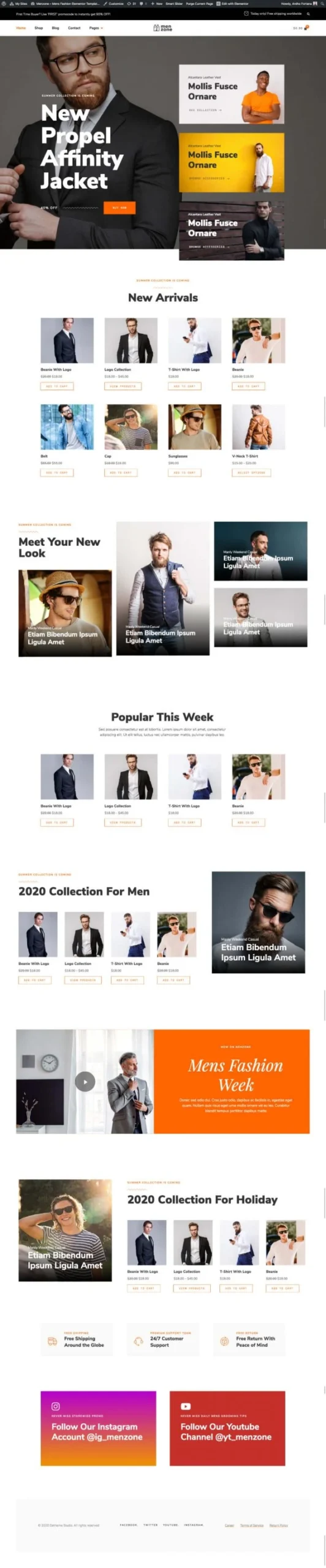Click the Menzone logo in header
This screenshot has height=1568, width=326.
(163, 28)
